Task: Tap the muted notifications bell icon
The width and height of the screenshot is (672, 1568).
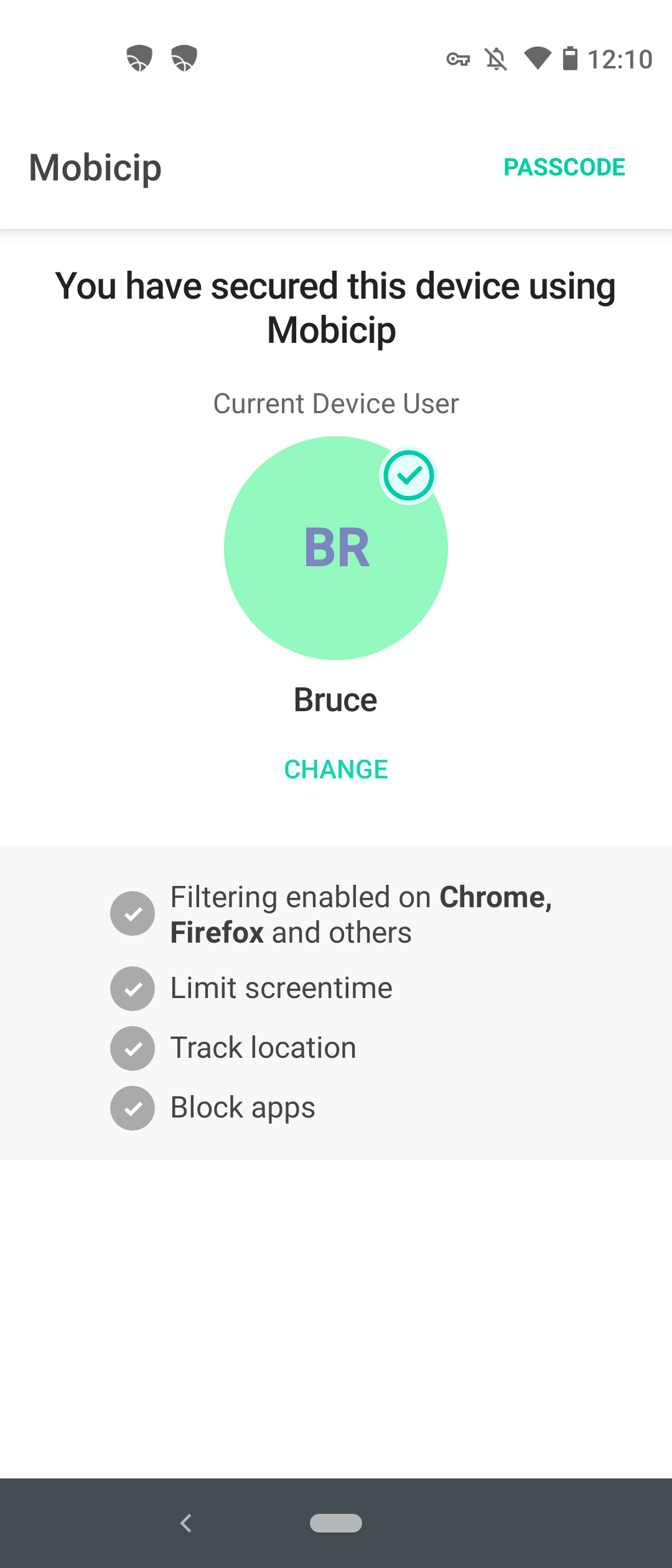Action: (496, 60)
